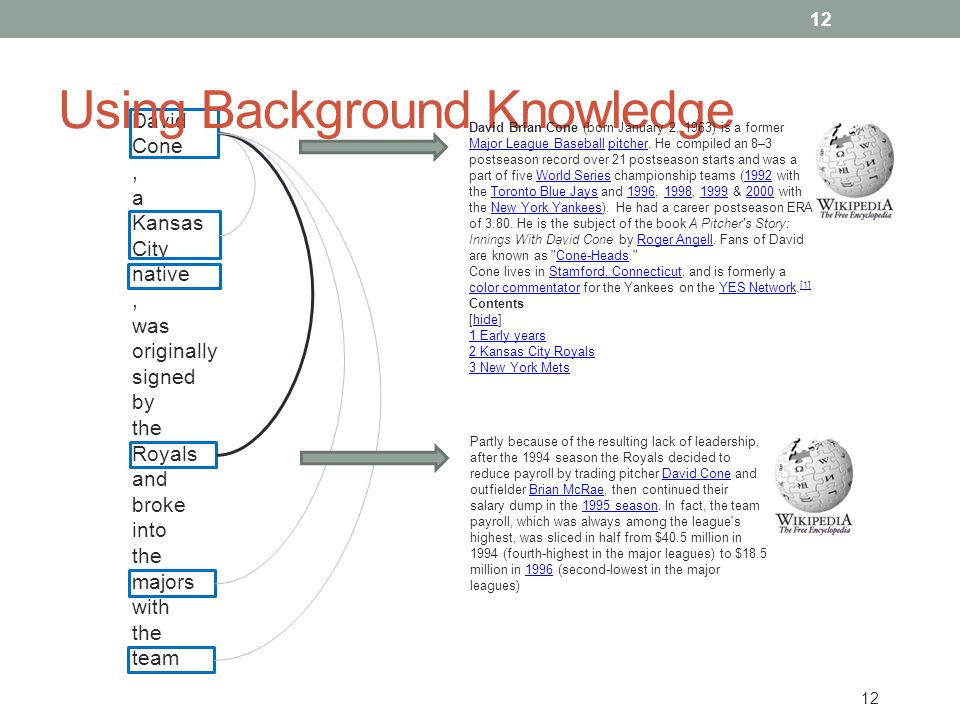Open the YES Network link
This screenshot has height=720, width=960.
757,287
